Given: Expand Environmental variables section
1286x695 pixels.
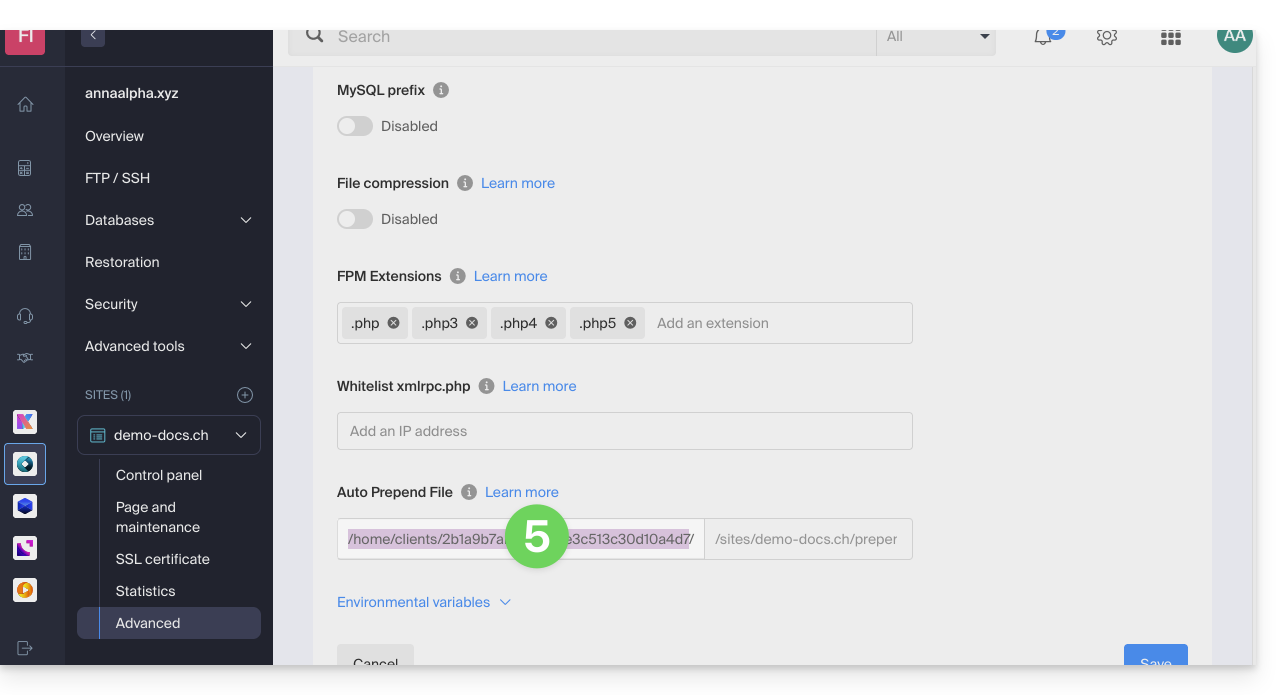Looking at the screenshot, I should click(424, 602).
